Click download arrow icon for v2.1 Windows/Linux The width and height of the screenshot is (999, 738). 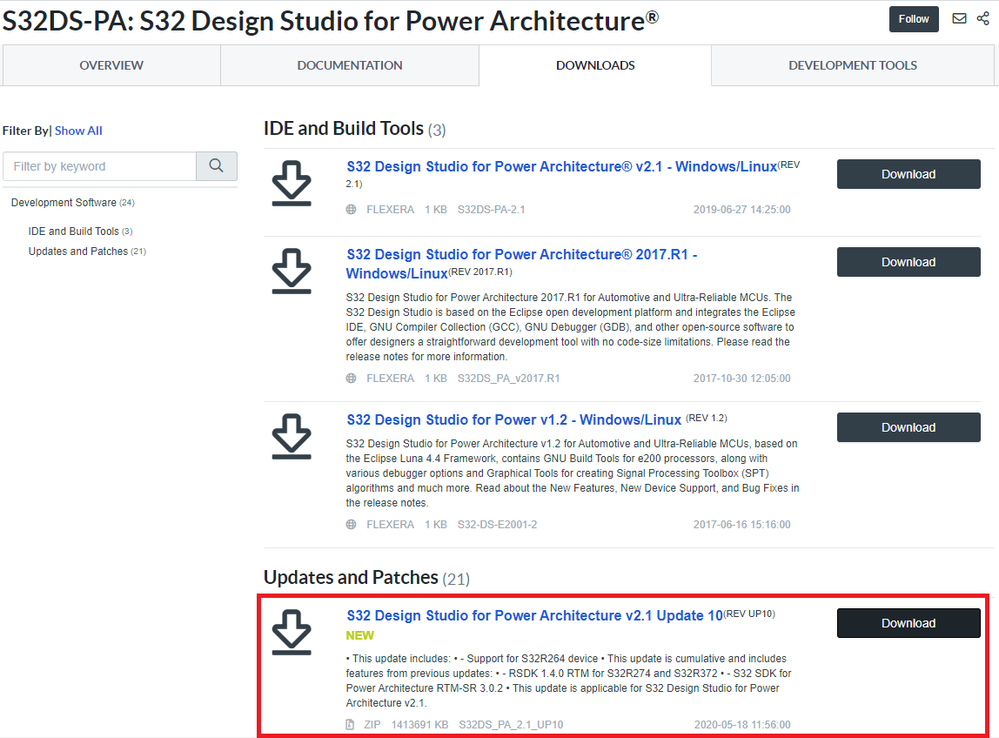click(292, 184)
